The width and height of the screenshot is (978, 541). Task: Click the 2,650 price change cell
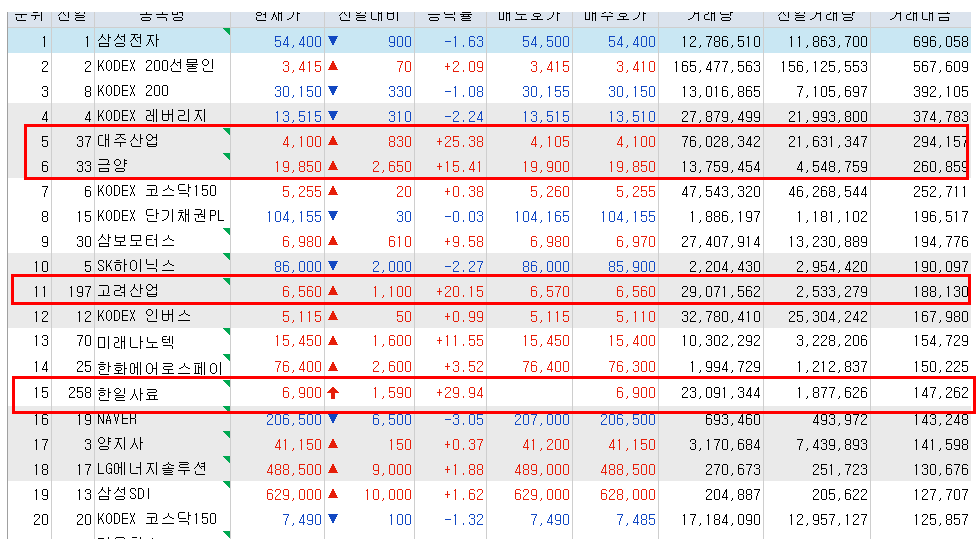392,167
